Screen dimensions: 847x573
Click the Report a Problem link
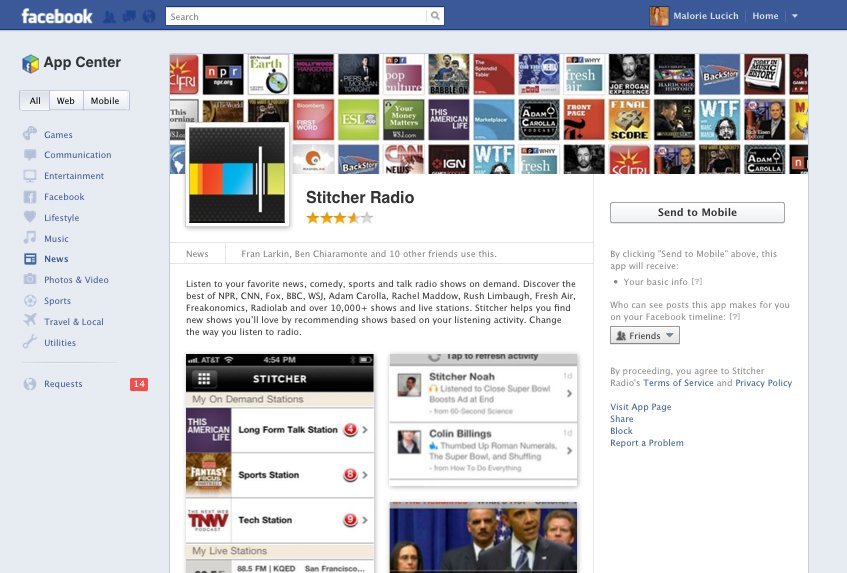647,443
